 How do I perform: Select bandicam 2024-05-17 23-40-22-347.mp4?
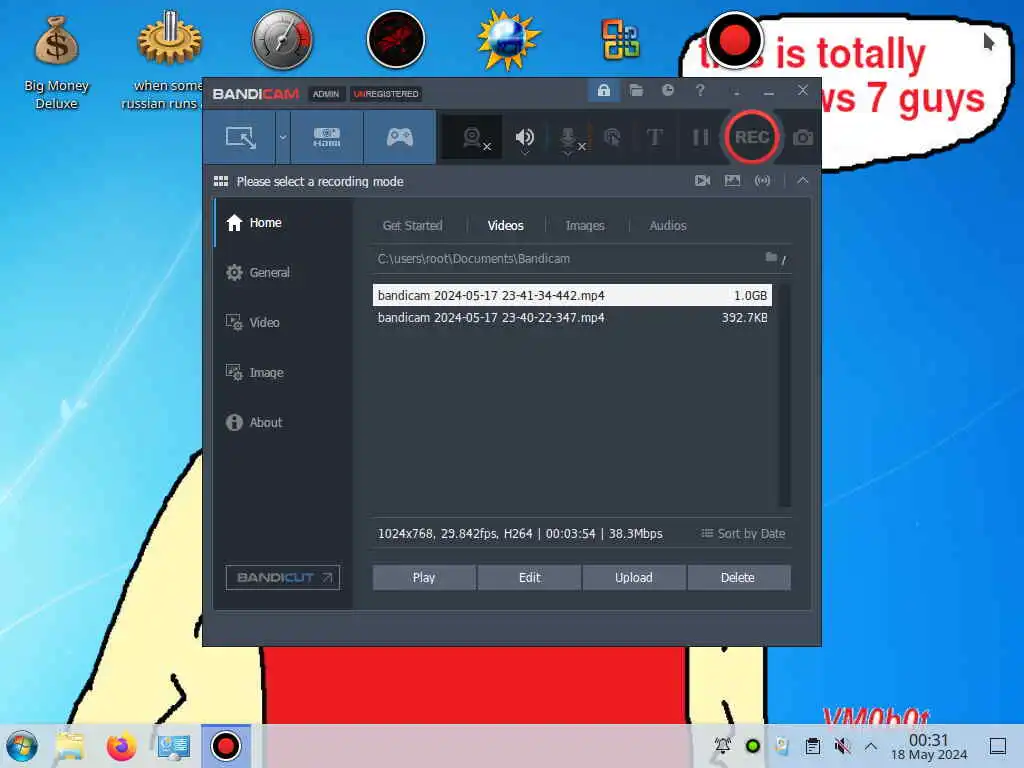coord(572,318)
